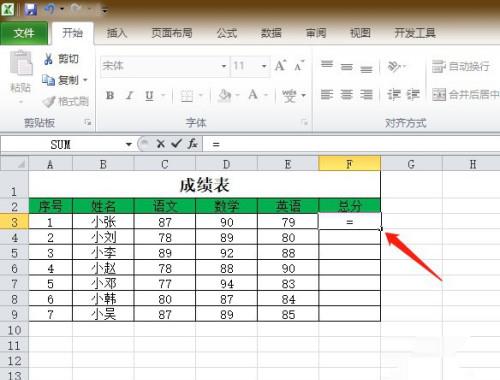Expand the Name Box SUM dropdown
Viewport: 500px width, 380px height.
click(x=129, y=145)
